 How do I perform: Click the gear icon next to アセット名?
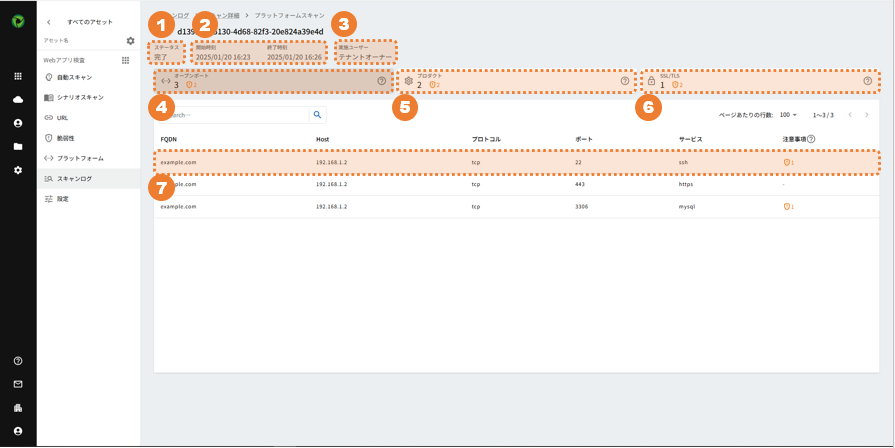click(131, 41)
